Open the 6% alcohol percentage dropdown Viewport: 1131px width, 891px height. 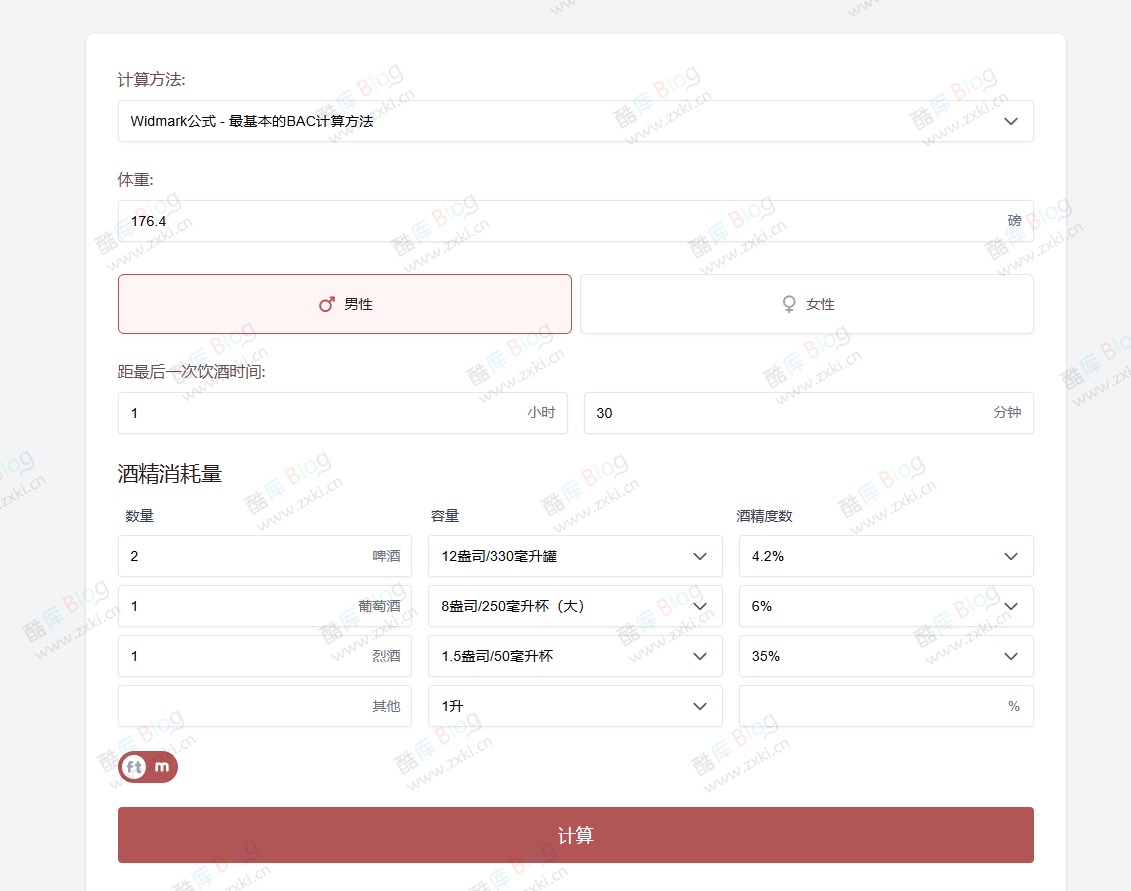pyautogui.click(x=885, y=606)
